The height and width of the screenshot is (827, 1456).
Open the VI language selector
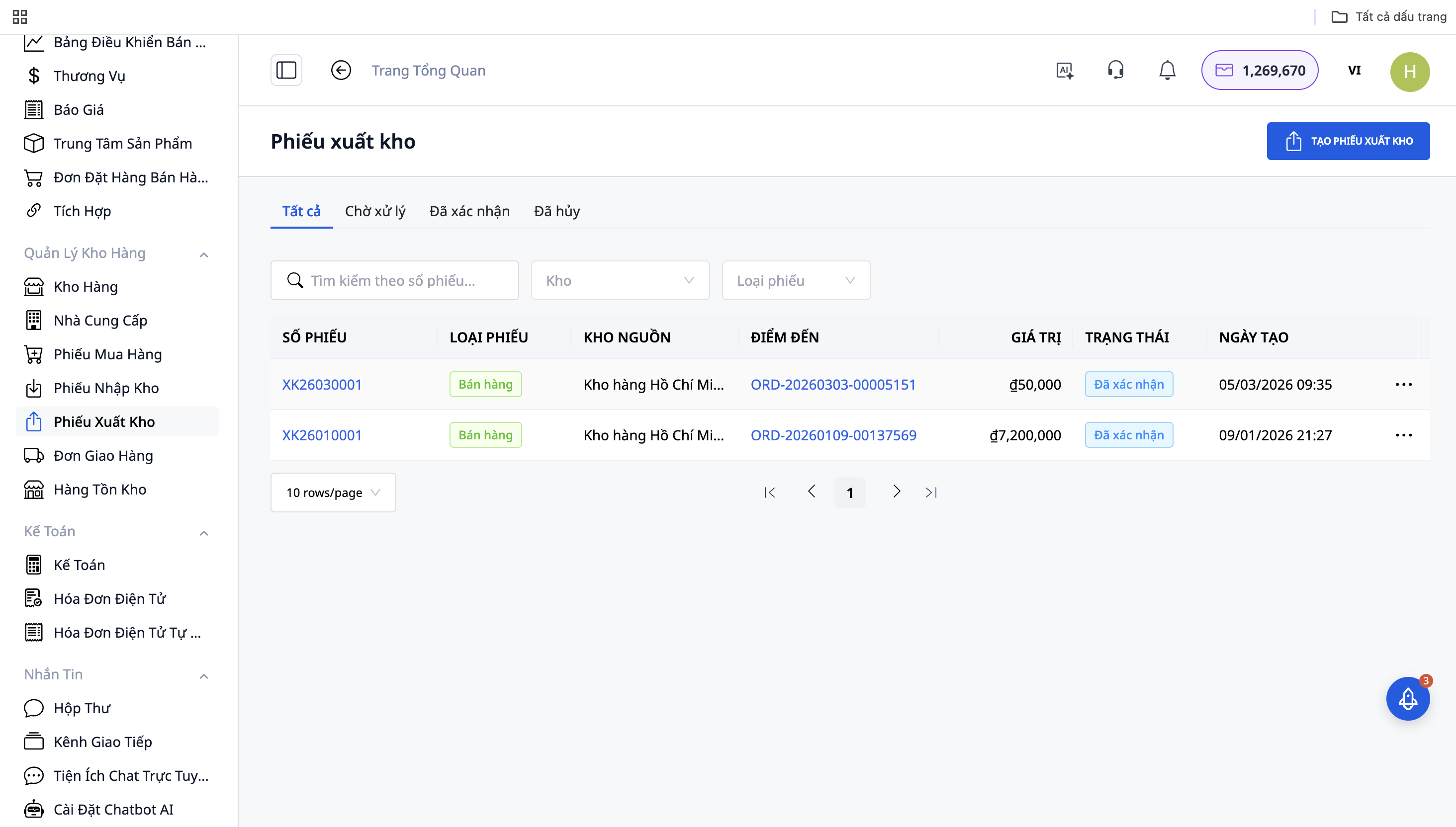(1354, 71)
